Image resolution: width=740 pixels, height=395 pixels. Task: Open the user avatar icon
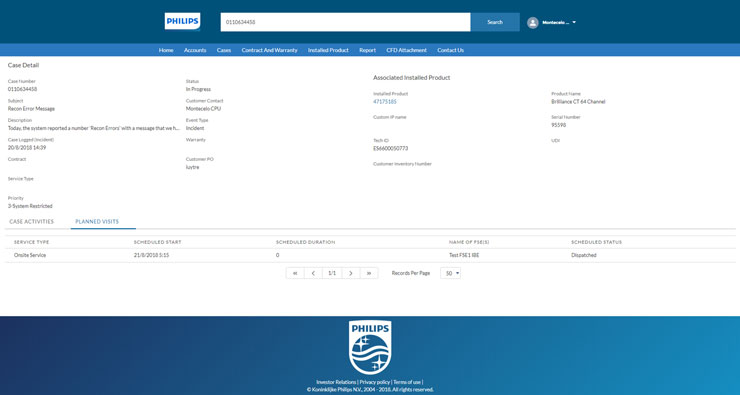[533, 23]
